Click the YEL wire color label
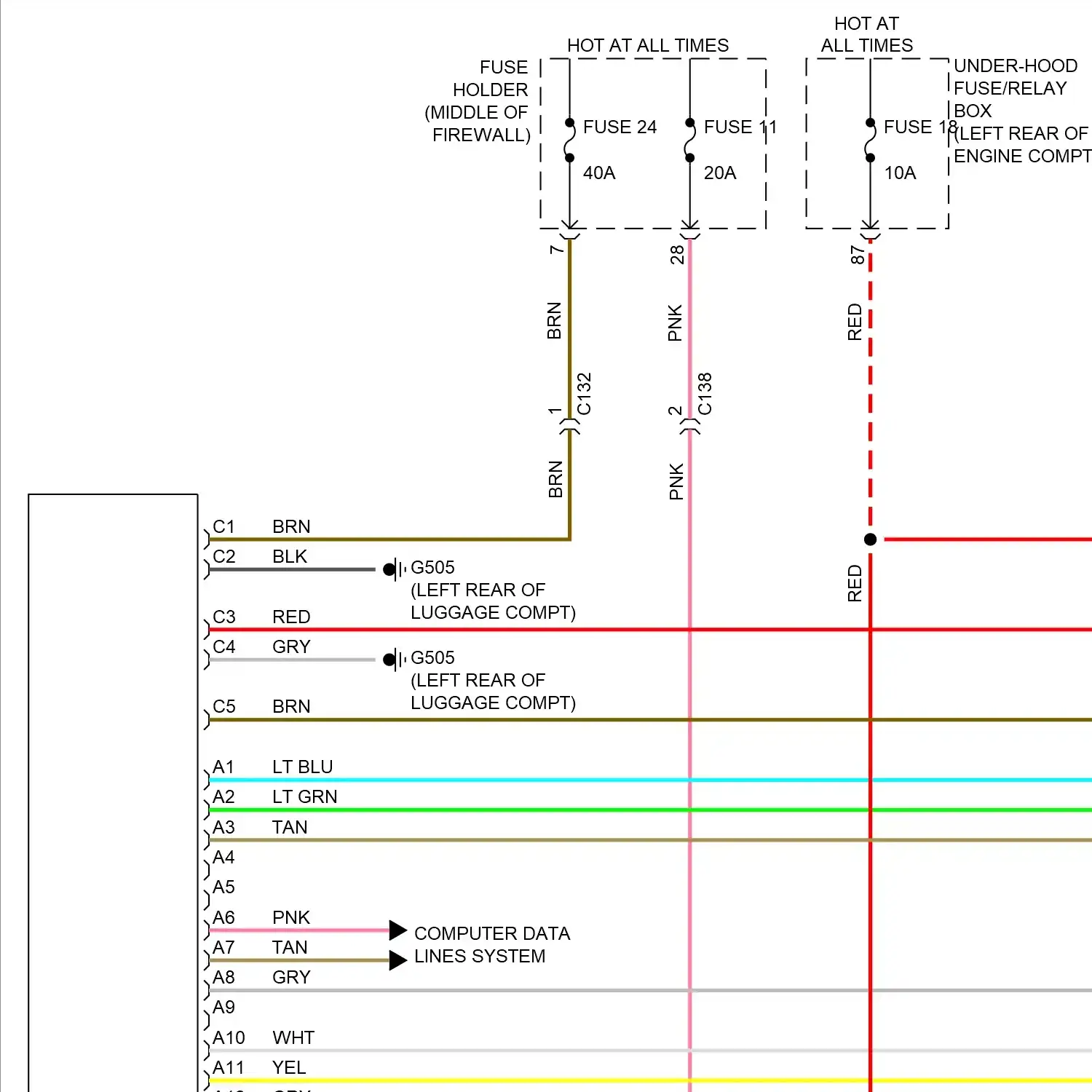The image size is (1092, 1092). pos(289,1067)
